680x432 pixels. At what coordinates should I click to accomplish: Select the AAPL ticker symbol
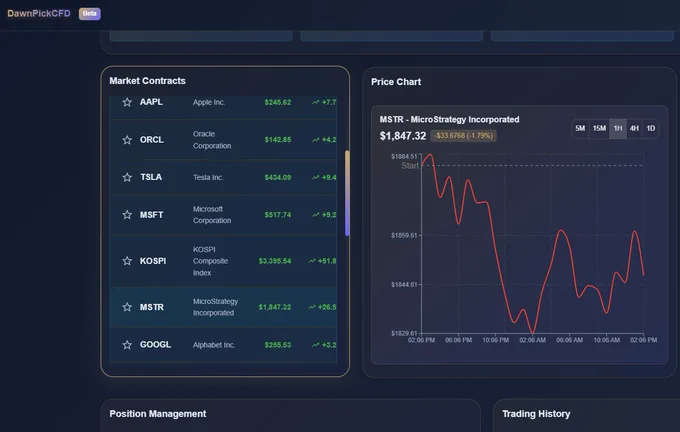151,102
